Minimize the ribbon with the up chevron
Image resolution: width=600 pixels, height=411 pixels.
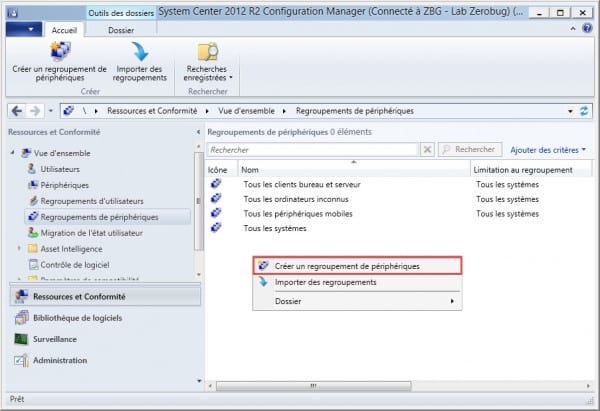(x=573, y=28)
